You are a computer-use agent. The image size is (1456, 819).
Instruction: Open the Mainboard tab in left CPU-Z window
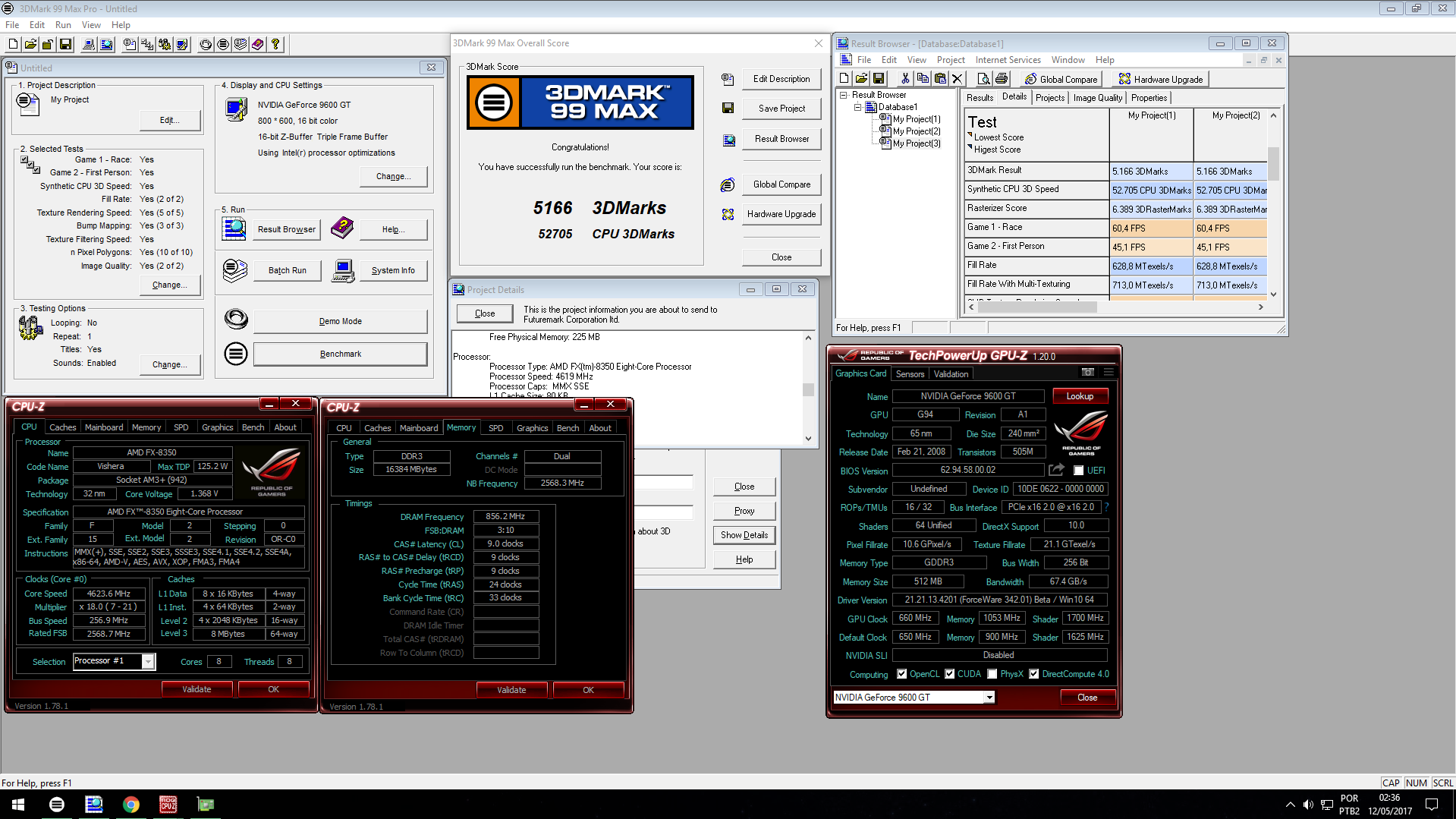click(104, 427)
